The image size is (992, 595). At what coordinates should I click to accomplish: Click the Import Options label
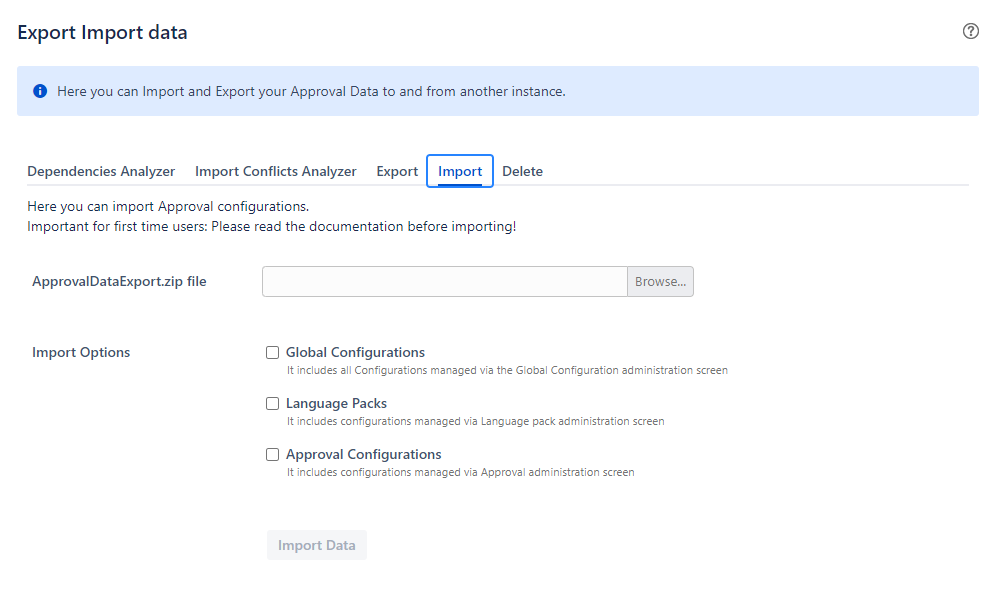pyautogui.click(x=81, y=353)
